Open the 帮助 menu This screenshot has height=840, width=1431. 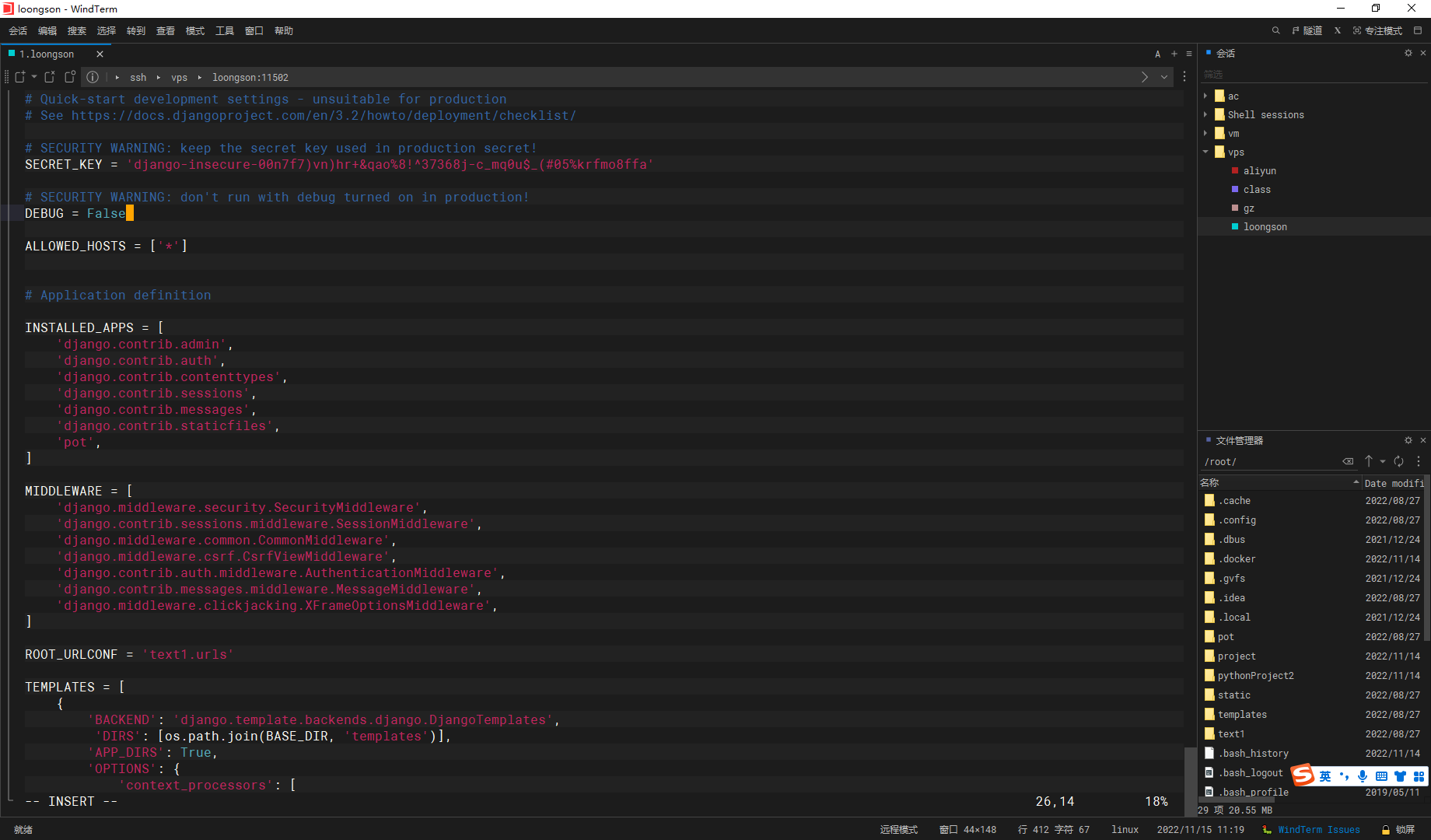(284, 31)
